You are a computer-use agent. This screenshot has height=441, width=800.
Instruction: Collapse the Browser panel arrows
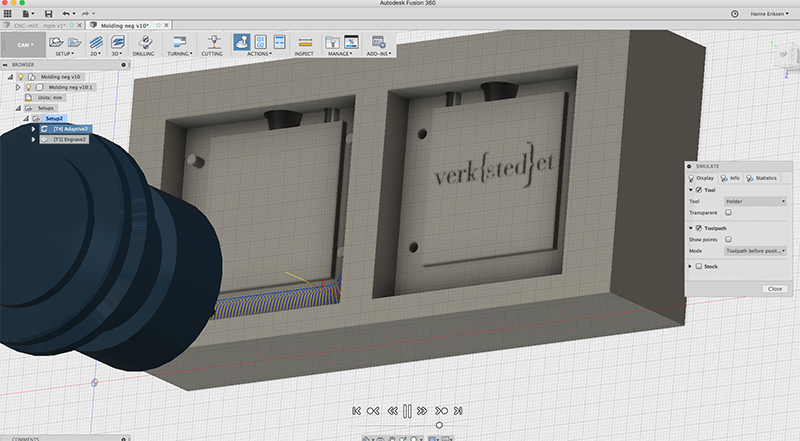[5, 65]
